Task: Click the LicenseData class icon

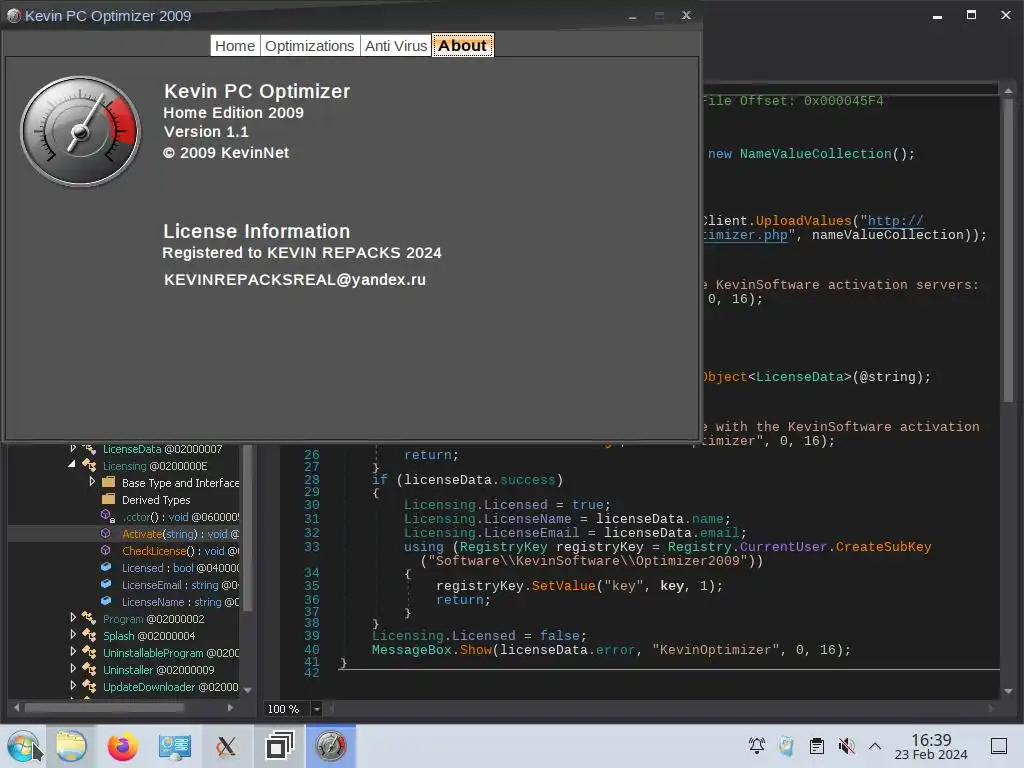Action: (x=89, y=449)
